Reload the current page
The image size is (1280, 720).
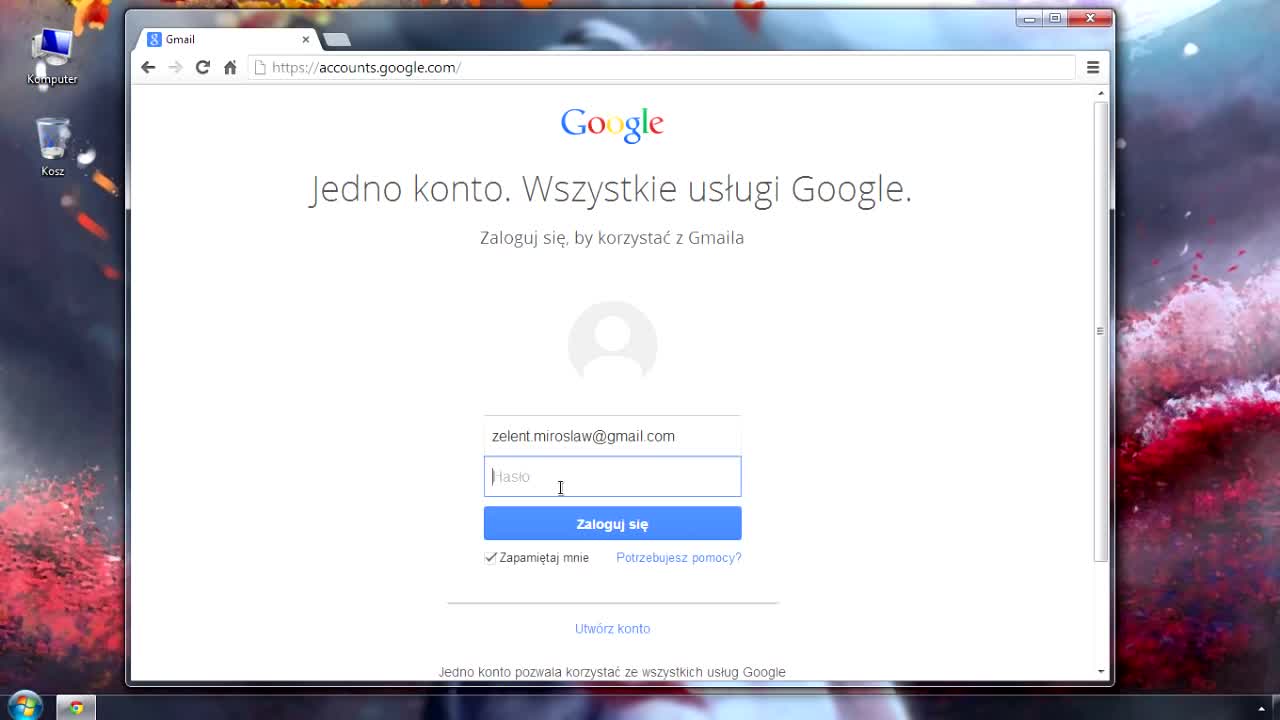tap(203, 67)
